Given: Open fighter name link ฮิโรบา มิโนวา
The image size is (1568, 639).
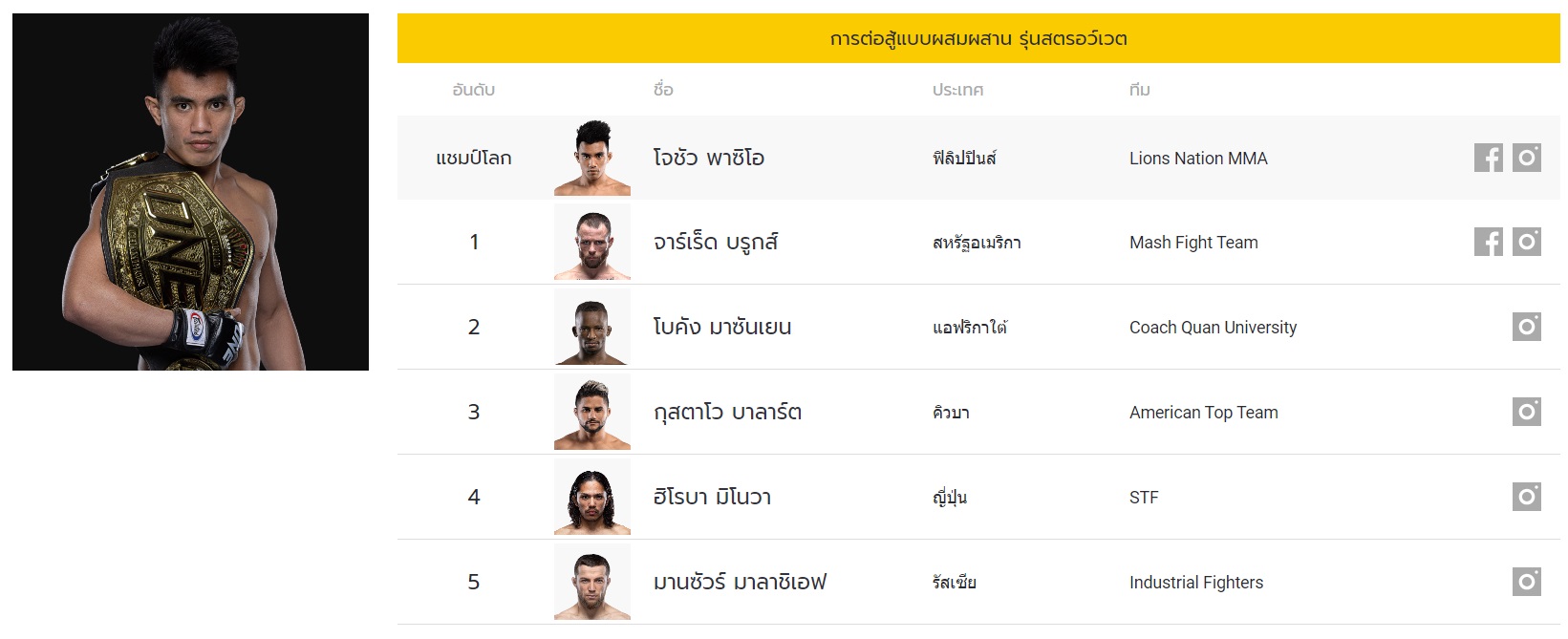Looking at the screenshot, I should [x=712, y=497].
